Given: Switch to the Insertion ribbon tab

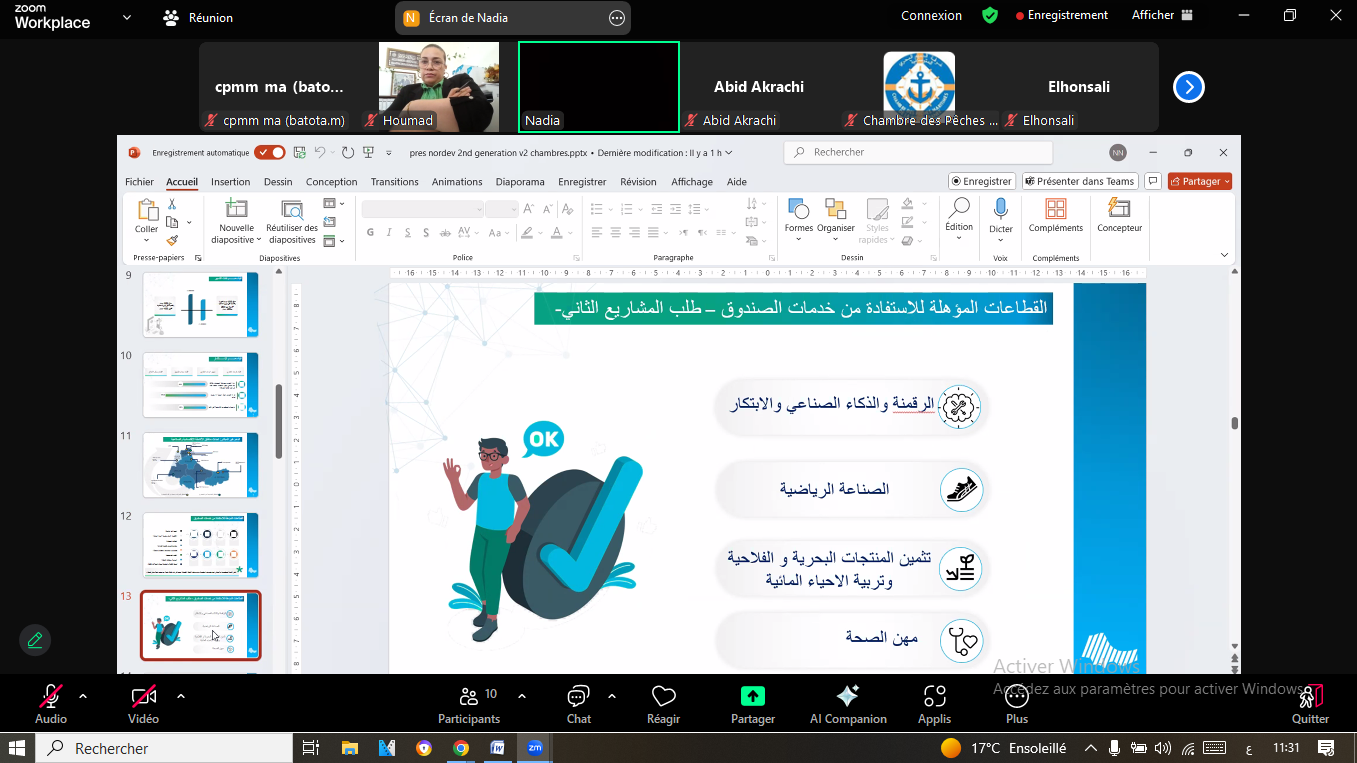Looking at the screenshot, I should [230, 182].
